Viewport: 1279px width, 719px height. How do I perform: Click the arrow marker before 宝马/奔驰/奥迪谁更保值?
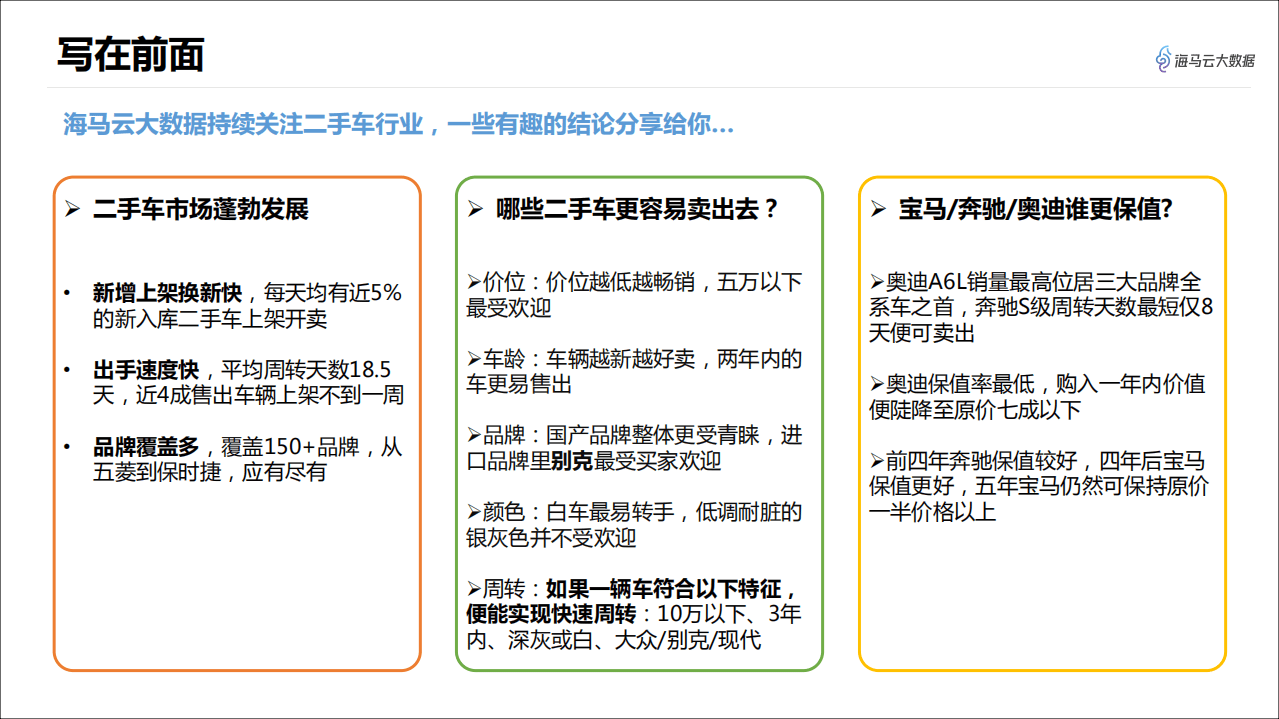click(879, 211)
